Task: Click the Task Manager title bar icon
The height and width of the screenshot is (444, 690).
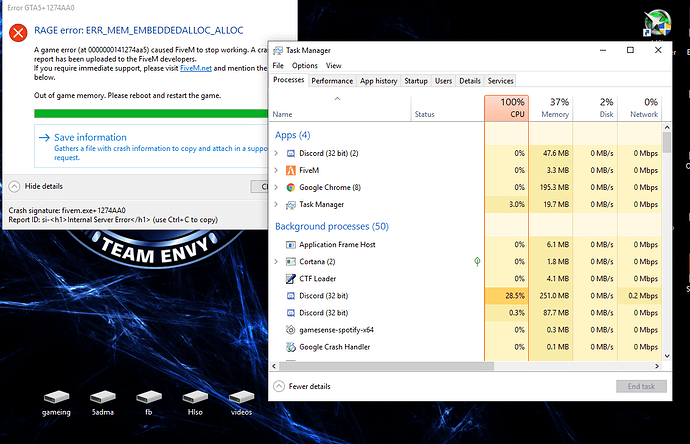Action: (278, 51)
